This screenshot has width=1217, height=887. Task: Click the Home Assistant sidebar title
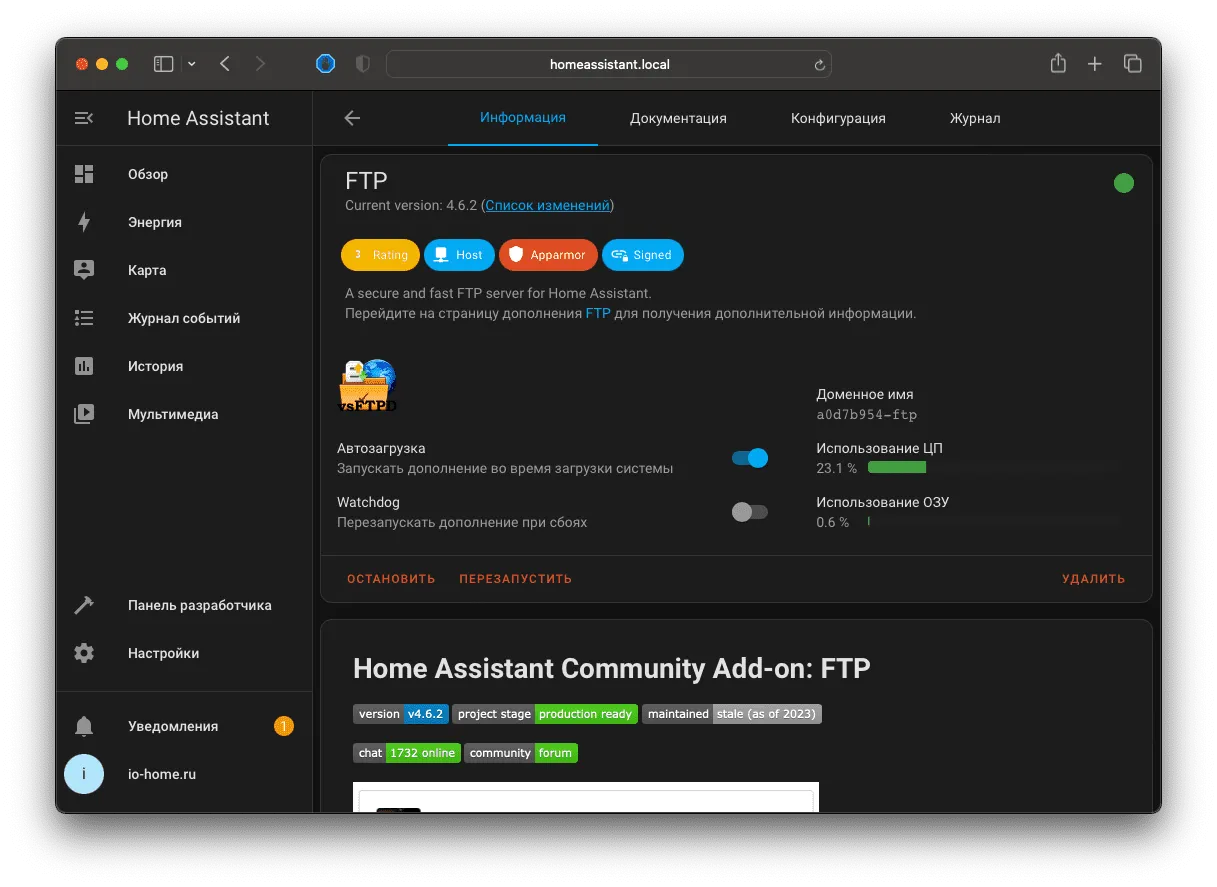point(198,118)
